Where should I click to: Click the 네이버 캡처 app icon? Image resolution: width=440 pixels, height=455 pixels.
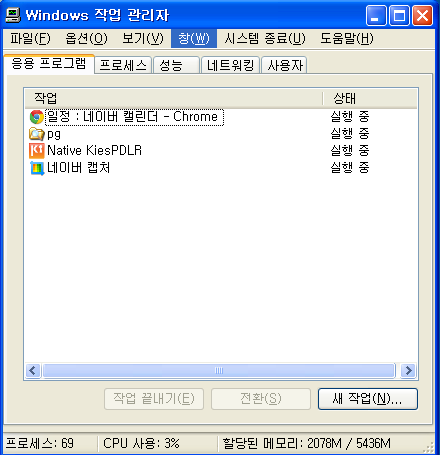(x=37, y=168)
